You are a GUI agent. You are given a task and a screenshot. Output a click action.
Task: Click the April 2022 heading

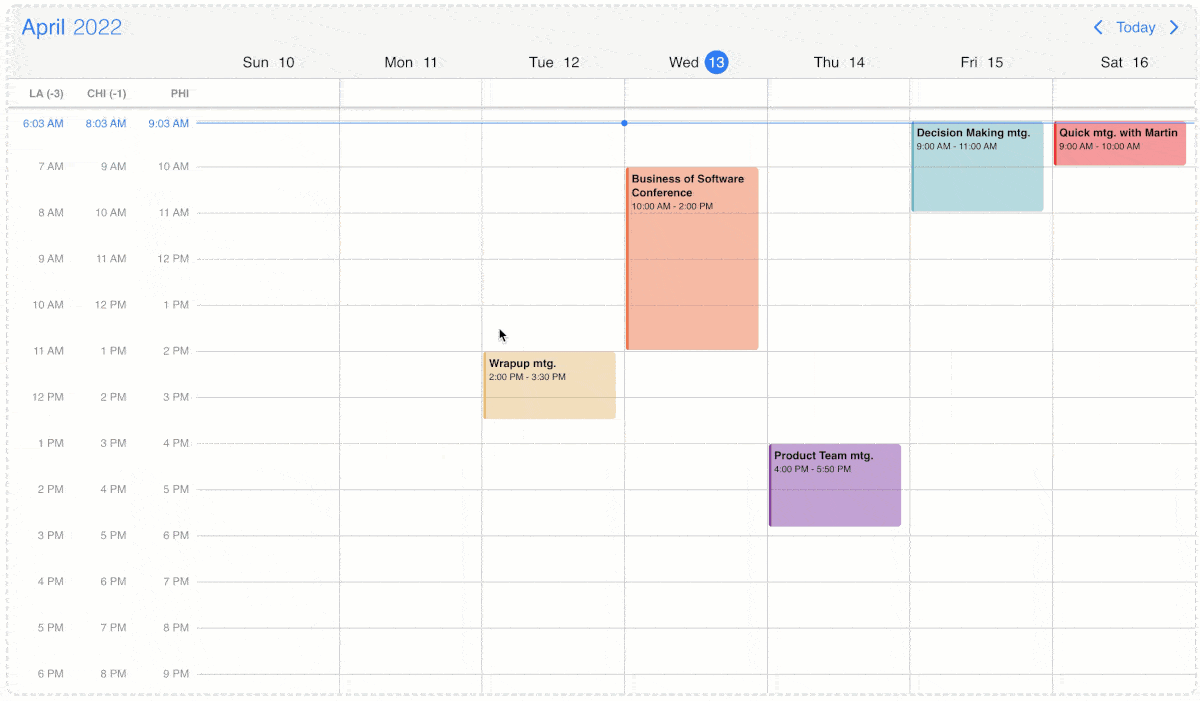tap(72, 26)
